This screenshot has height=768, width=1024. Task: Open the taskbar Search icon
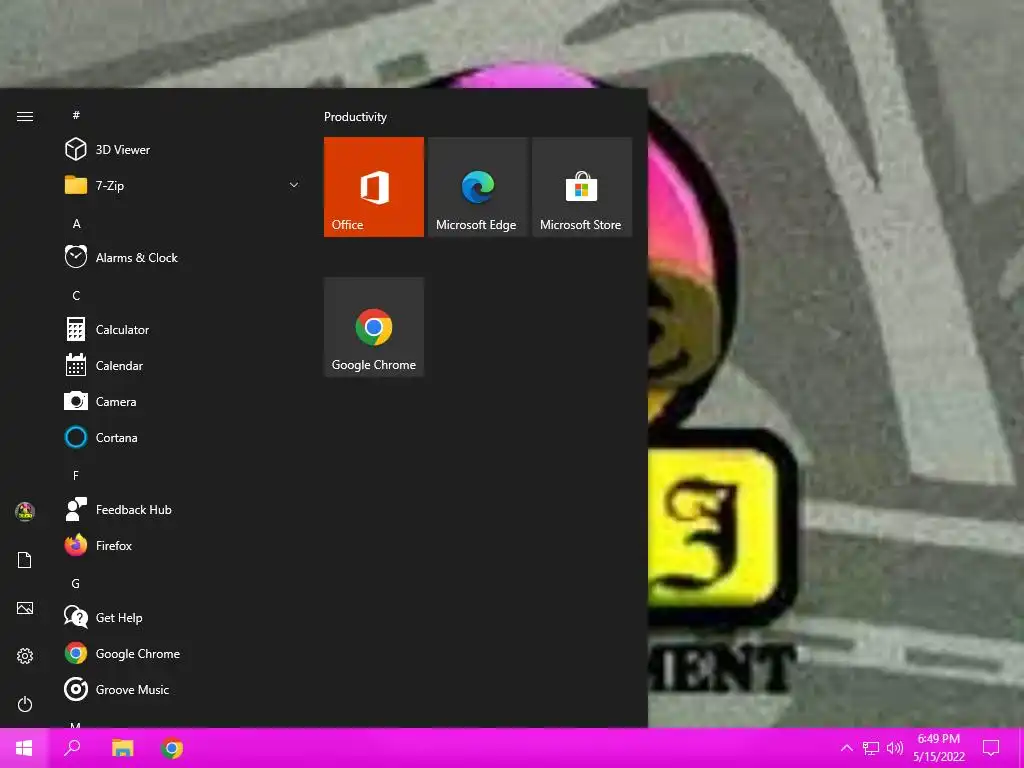pos(72,748)
